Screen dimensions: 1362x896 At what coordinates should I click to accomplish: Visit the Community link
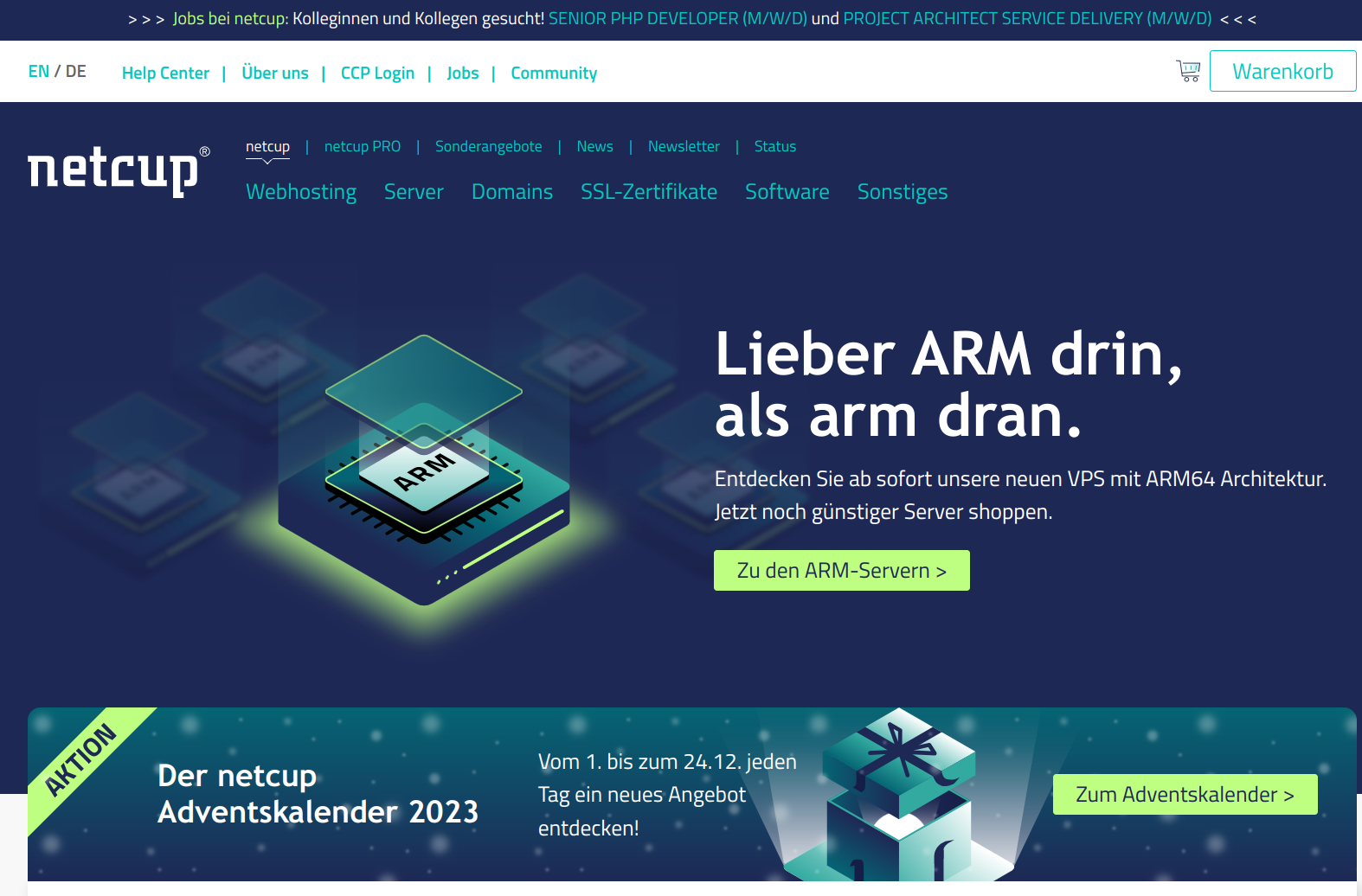click(x=554, y=74)
